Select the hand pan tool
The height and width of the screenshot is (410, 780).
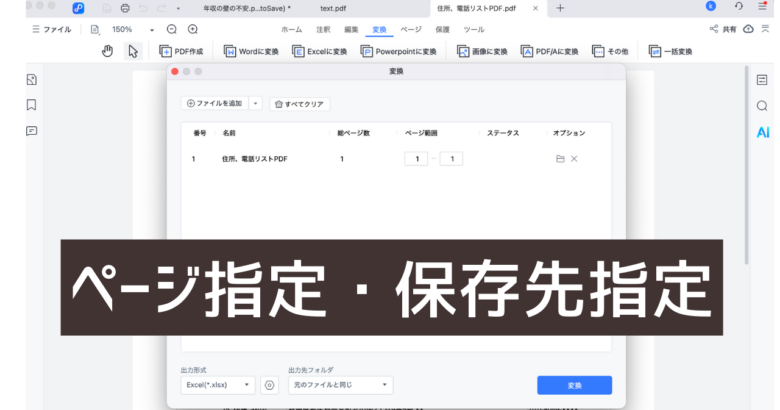pos(108,51)
